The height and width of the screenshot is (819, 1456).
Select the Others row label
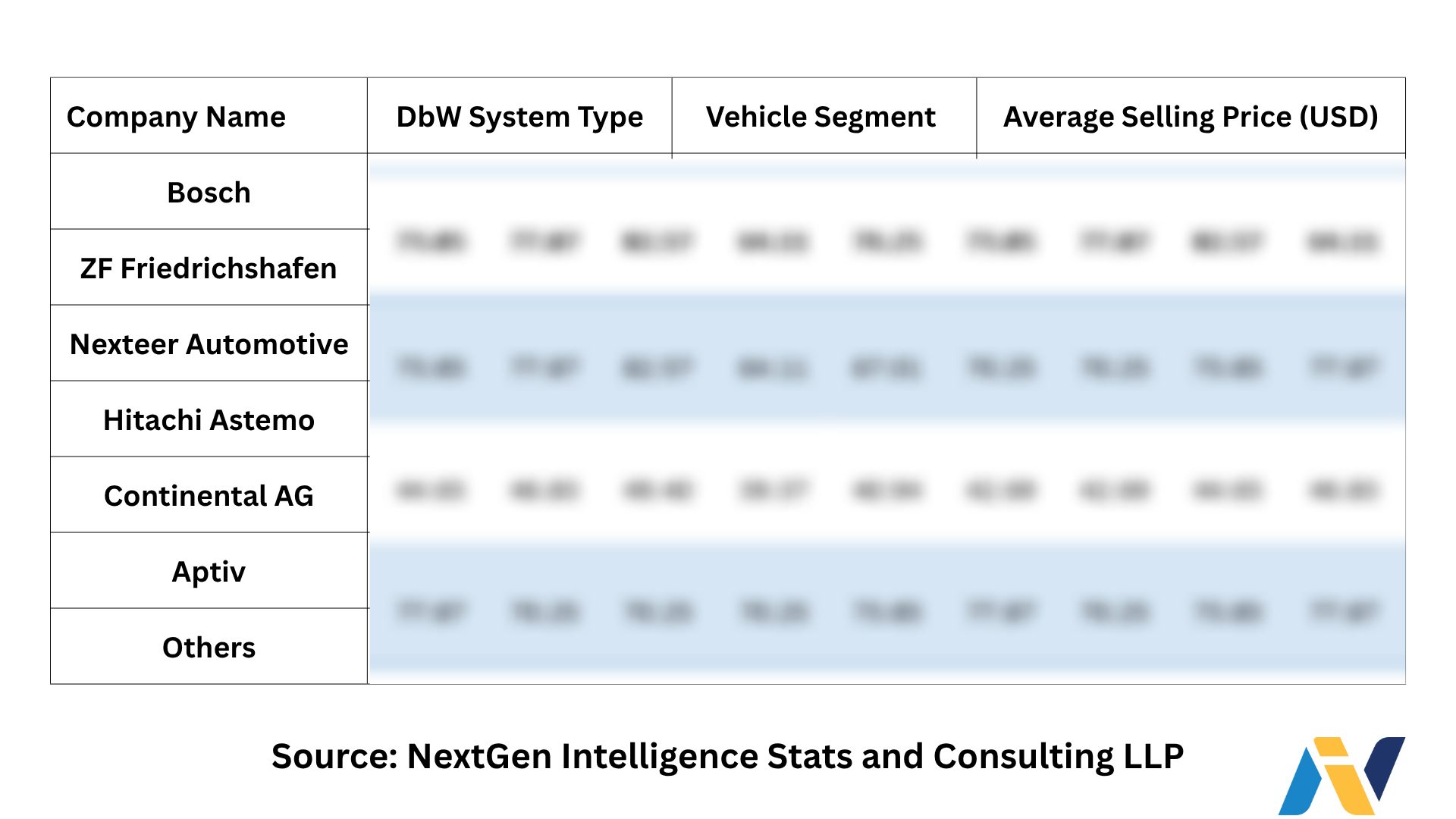coord(209,648)
